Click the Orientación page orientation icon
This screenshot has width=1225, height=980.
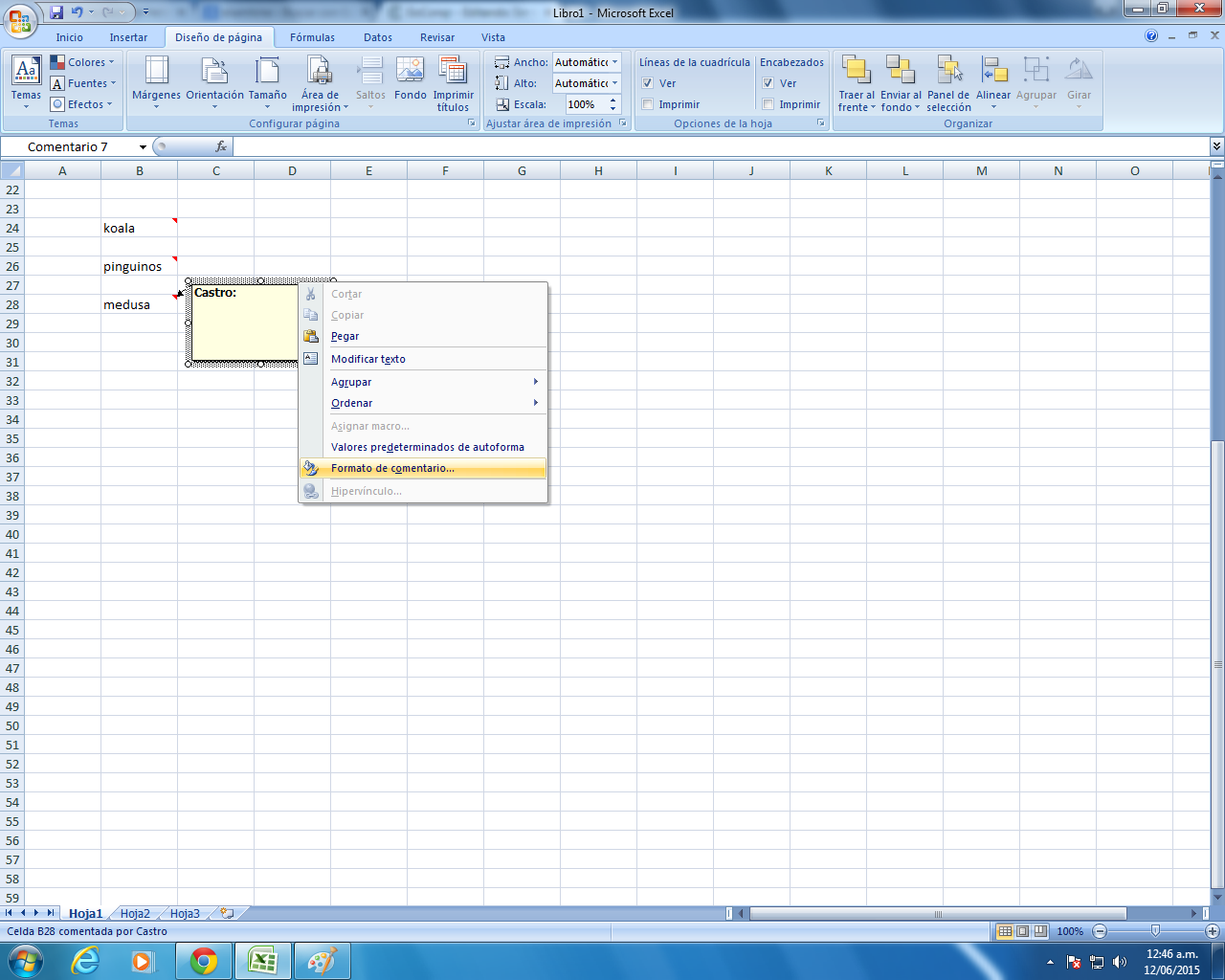coord(214,73)
